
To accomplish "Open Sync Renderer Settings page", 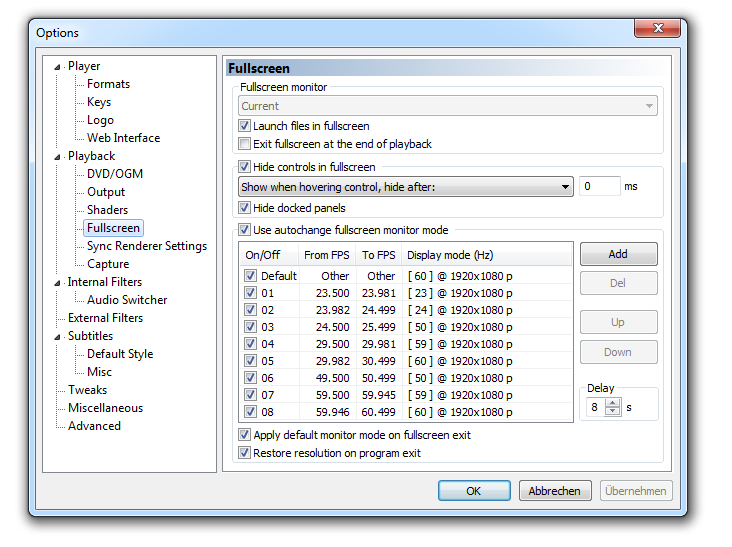I will tap(147, 246).
